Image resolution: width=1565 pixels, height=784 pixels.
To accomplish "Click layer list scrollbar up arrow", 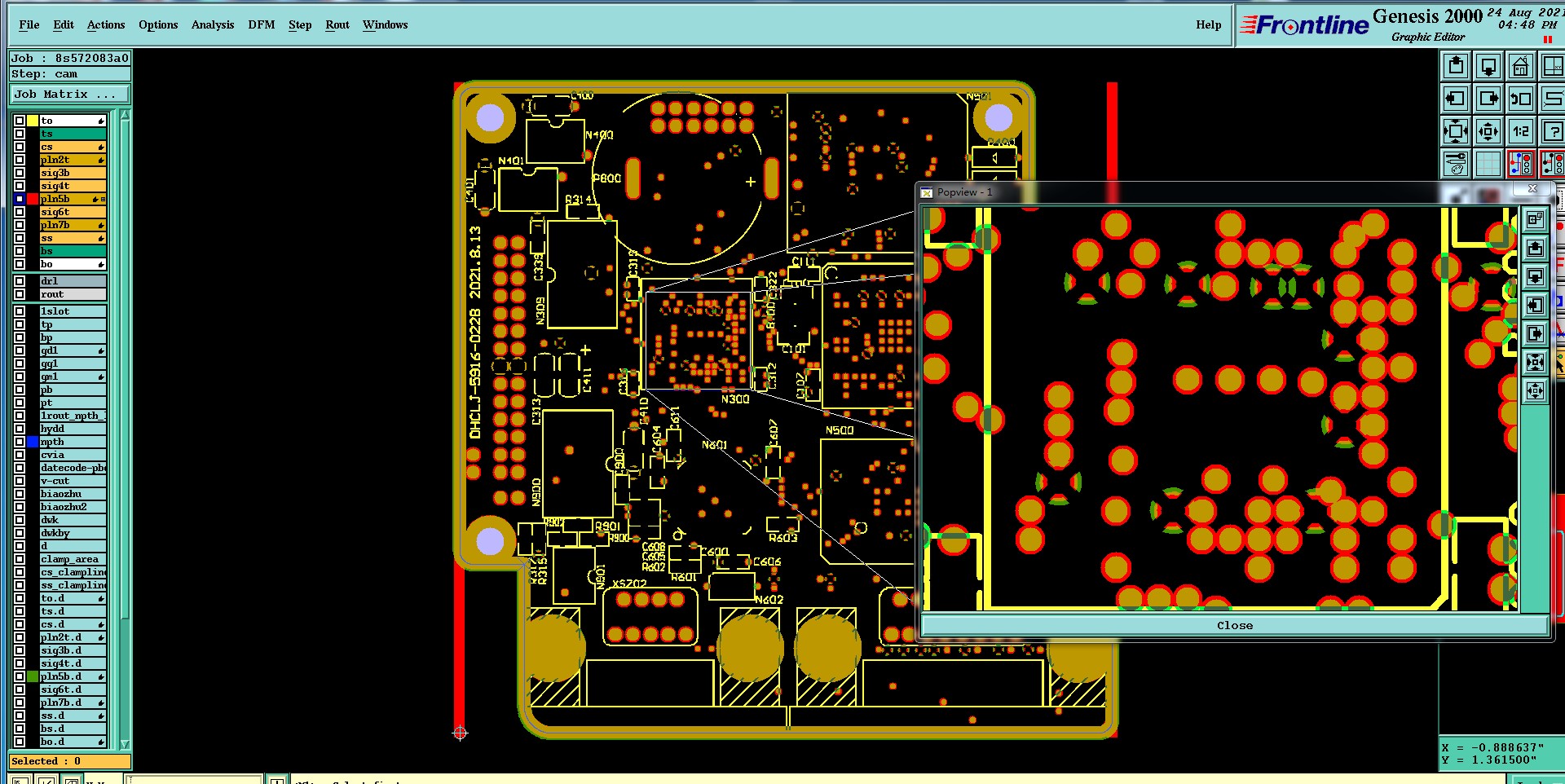I will 125,115.
